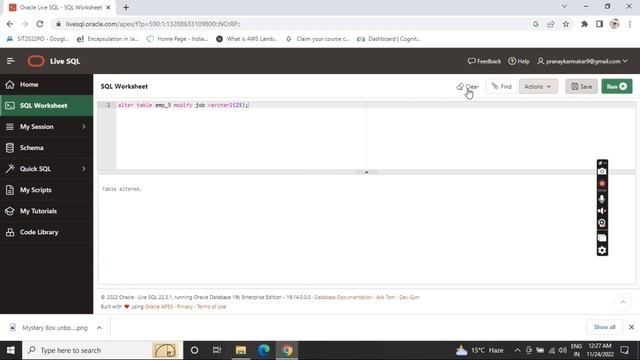Screen dimensions: 640x360
Task: Open the Database Documentation link
Action: click(x=343, y=297)
